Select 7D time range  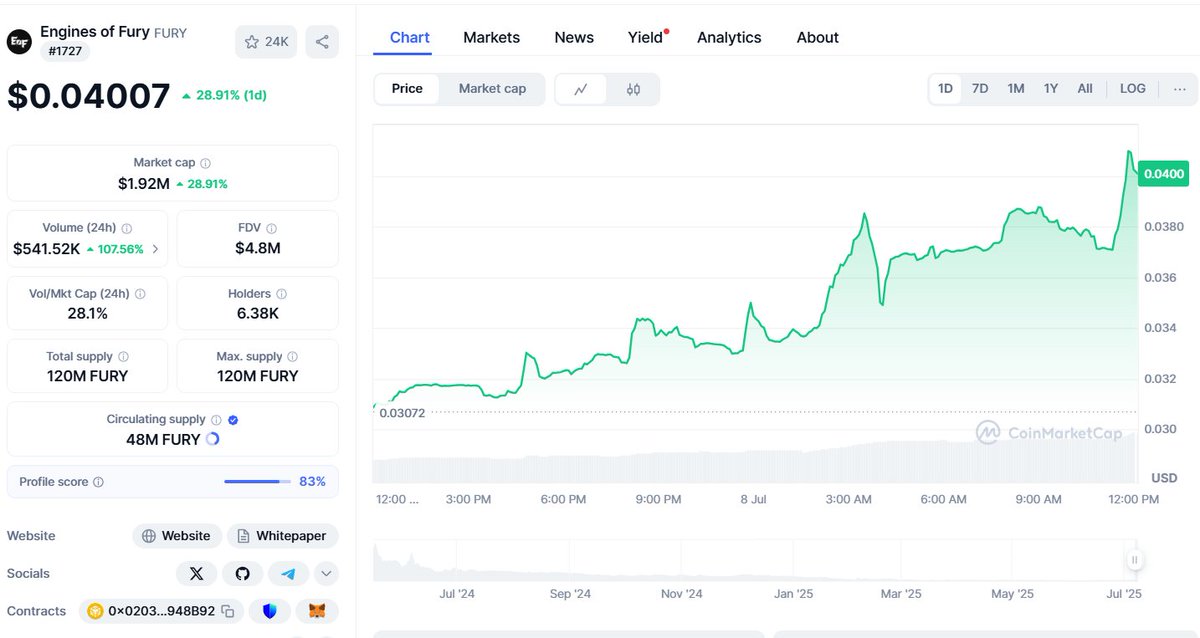pos(980,89)
